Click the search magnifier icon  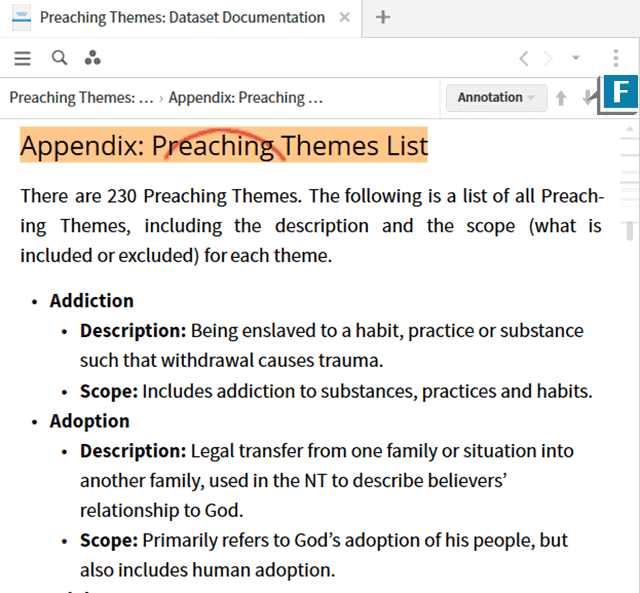[x=59, y=58]
